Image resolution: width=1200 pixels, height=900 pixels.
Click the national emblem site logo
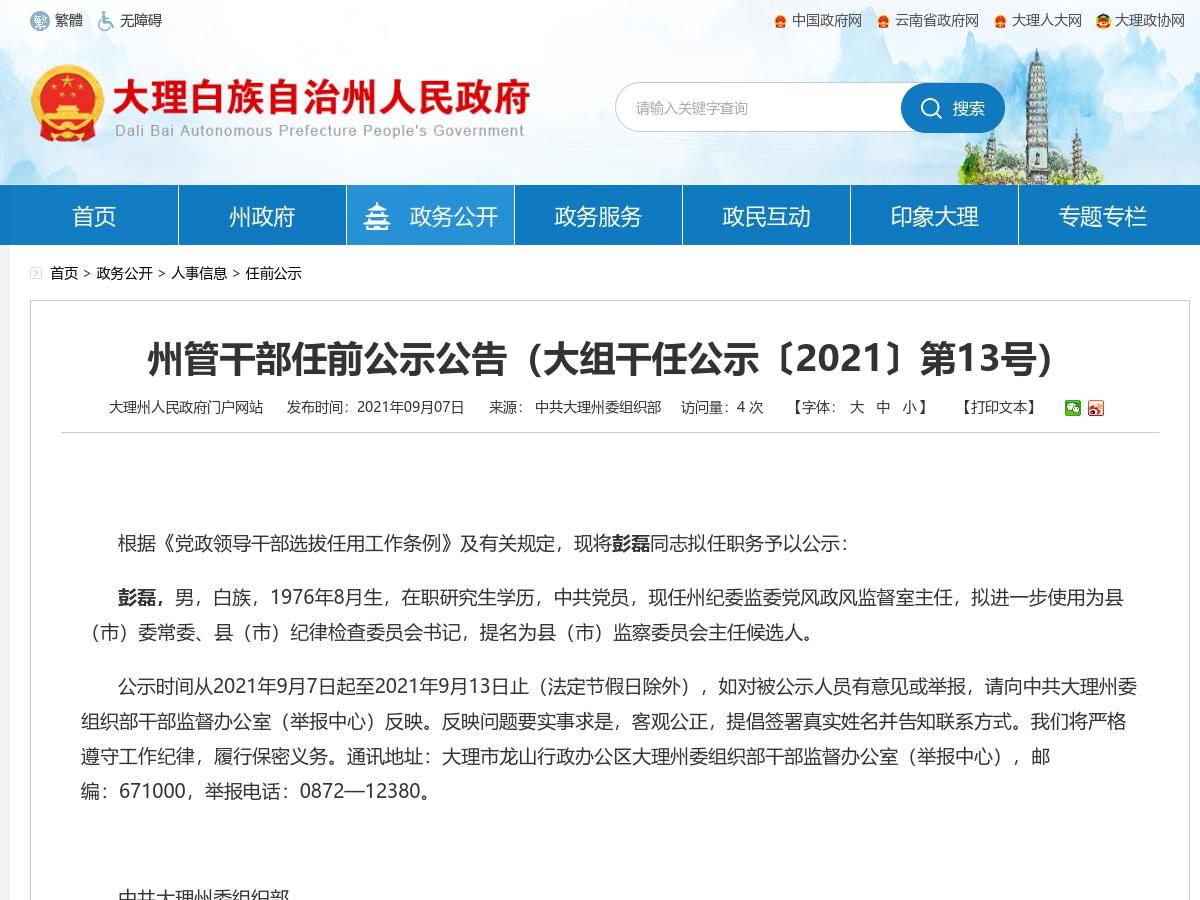coord(67,103)
